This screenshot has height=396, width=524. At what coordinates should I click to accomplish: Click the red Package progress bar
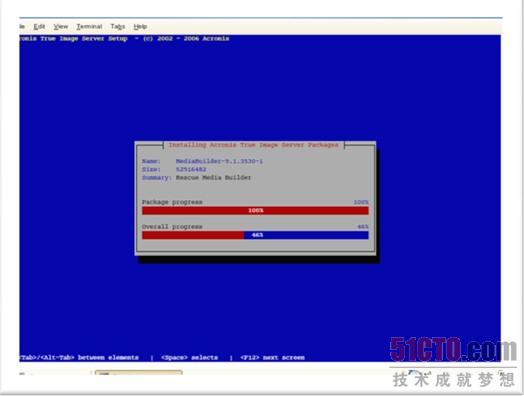click(255, 211)
